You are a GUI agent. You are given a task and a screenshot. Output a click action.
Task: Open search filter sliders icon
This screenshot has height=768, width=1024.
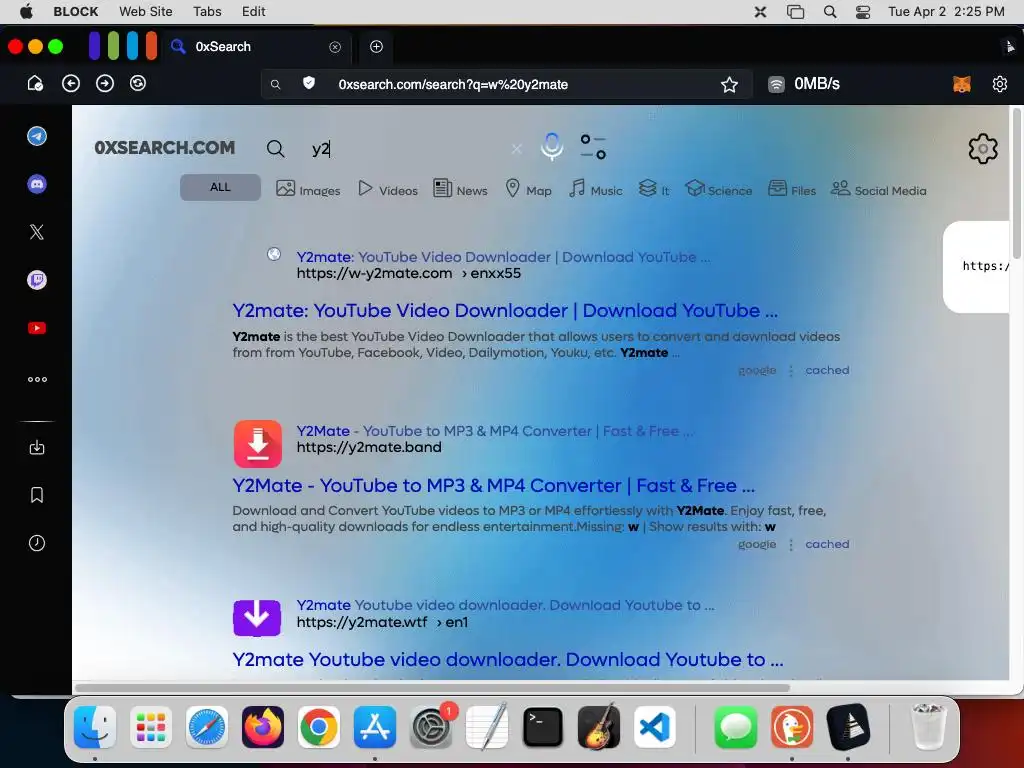click(593, 147)
